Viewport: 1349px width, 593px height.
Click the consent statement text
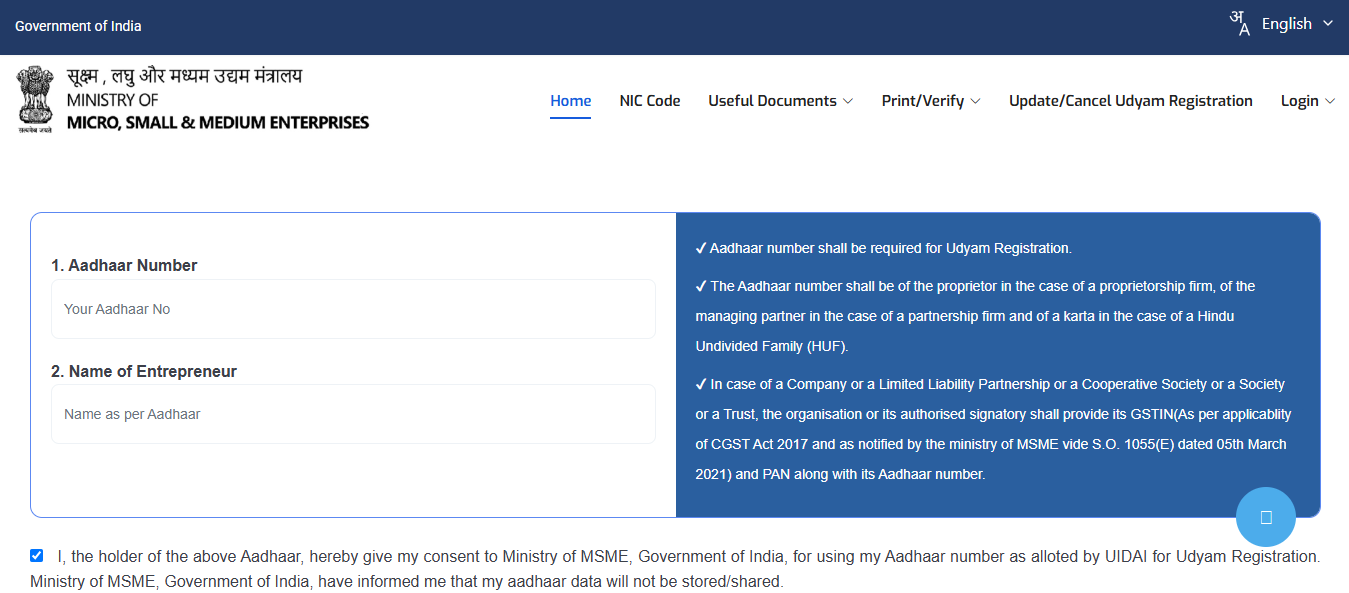click(x=675, y=569)
